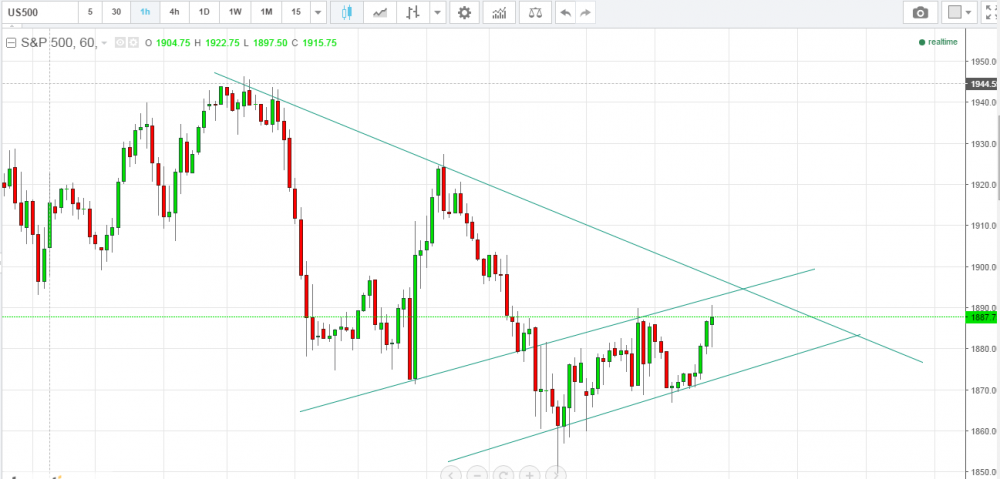Undo the last chart action
Screen dimensions: 1000x479
click(x=565, y=12)
